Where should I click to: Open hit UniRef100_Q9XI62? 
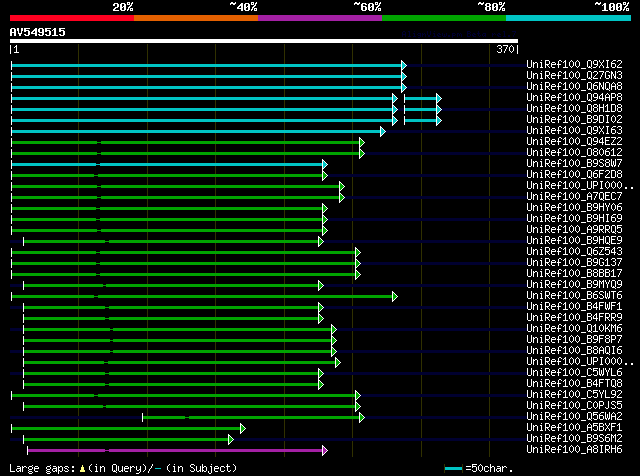574,64
